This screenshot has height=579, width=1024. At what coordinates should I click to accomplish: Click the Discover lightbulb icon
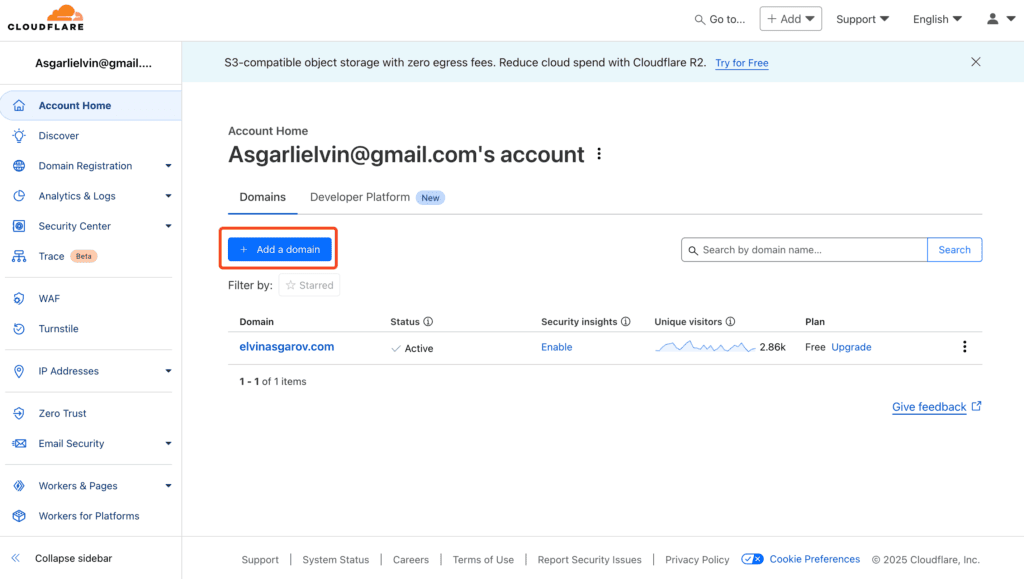click(x=19, y=136)
